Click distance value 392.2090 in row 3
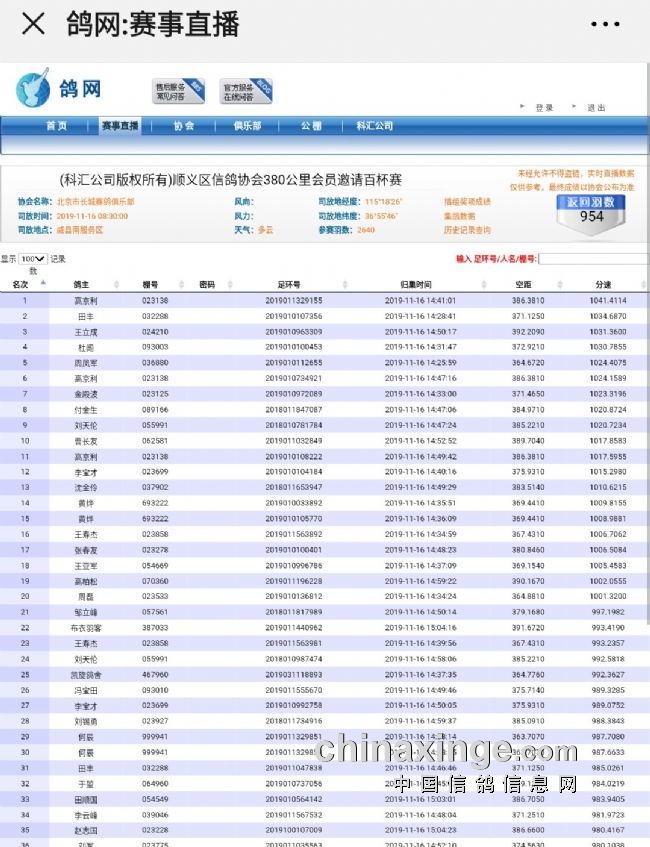This screenshot has width=650, height=847. pyautogui.click(x=528, y=332)
